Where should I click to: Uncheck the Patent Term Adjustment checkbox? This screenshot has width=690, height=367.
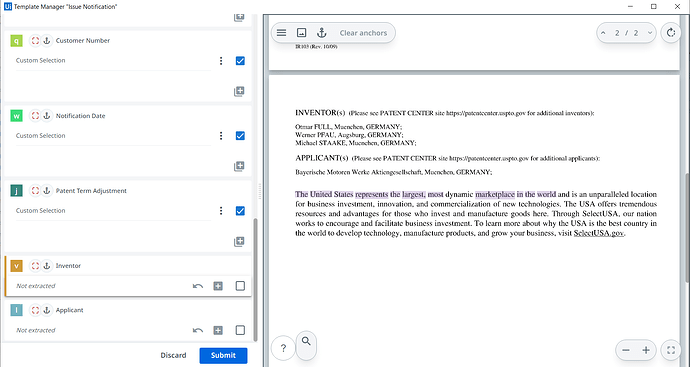coord(240,211)
